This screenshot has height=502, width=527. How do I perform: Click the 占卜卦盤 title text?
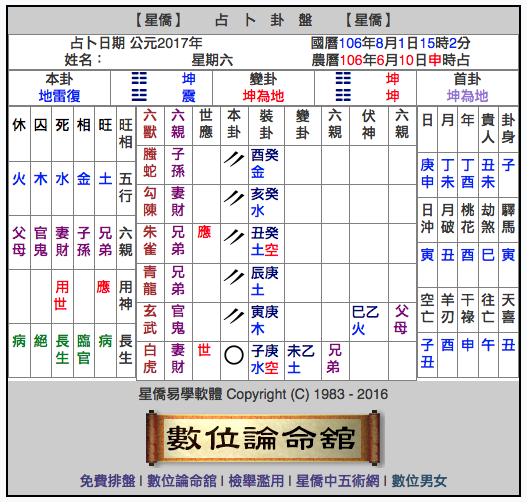[x=264, y=20]
